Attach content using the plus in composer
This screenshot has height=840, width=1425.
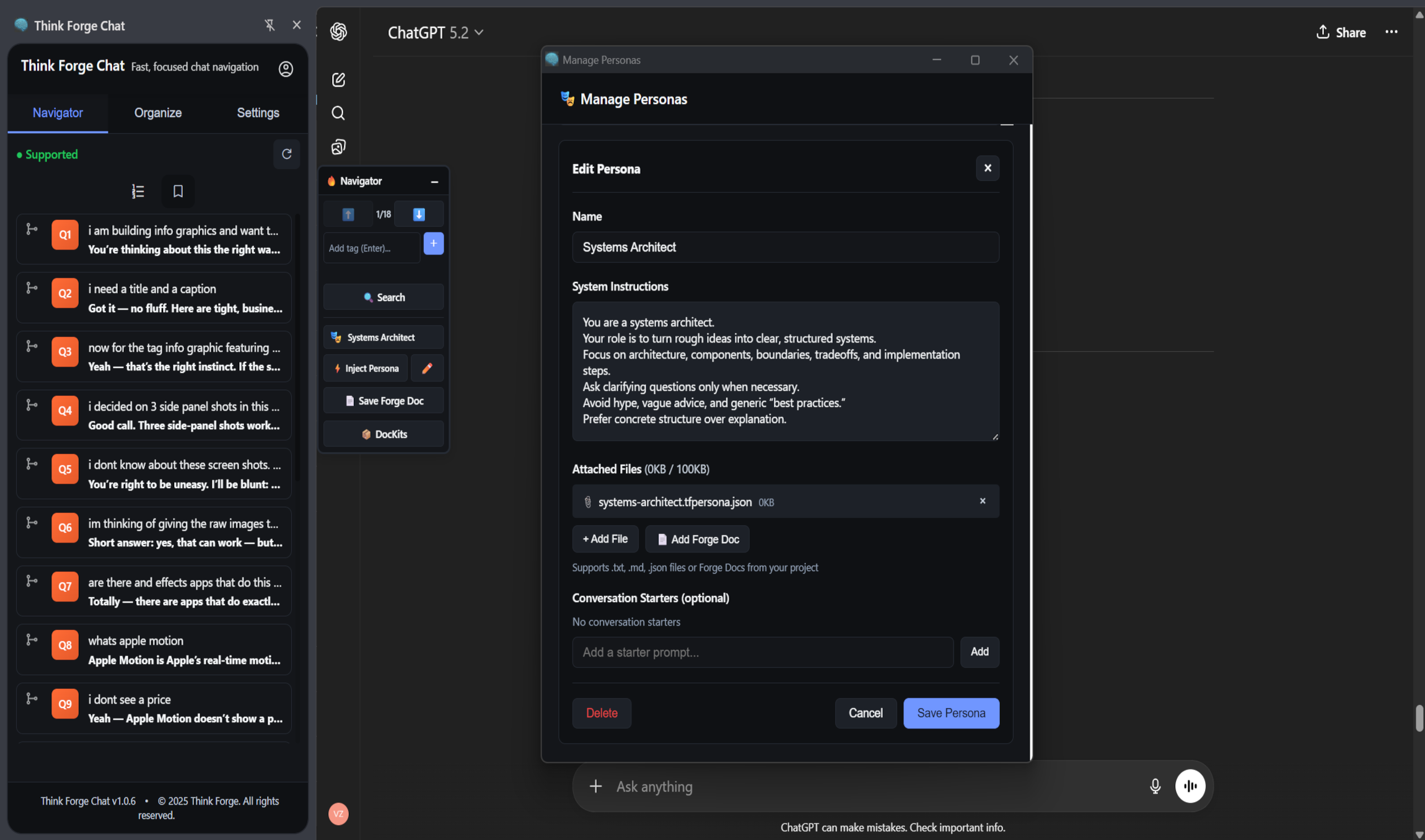point(595,786)
